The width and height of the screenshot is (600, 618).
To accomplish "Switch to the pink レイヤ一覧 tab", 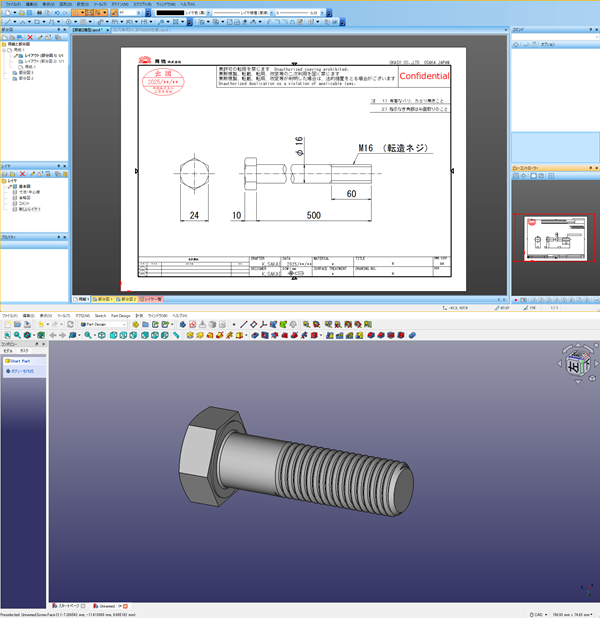I will coord(151,299).
